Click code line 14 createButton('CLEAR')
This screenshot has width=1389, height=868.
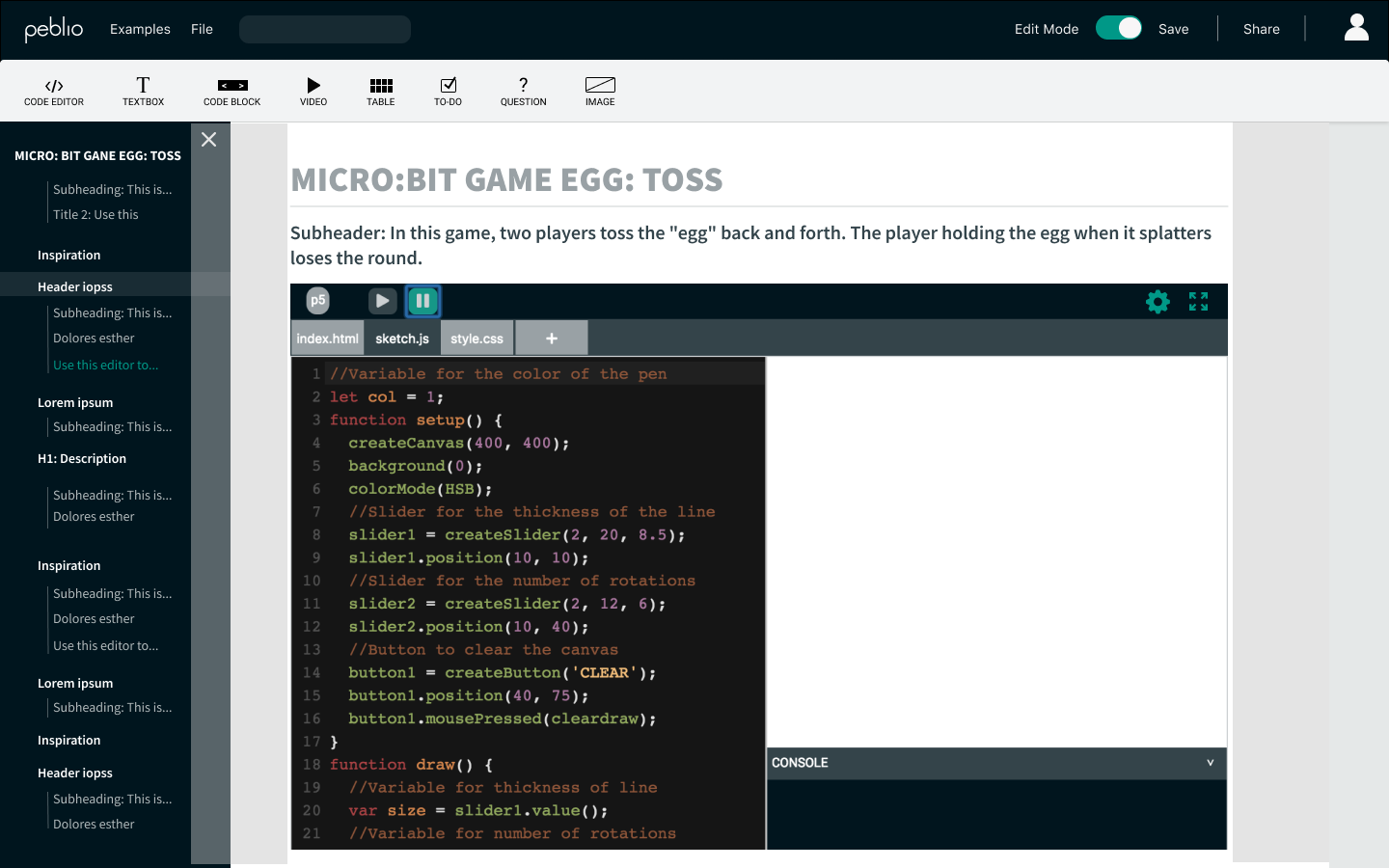502,672
